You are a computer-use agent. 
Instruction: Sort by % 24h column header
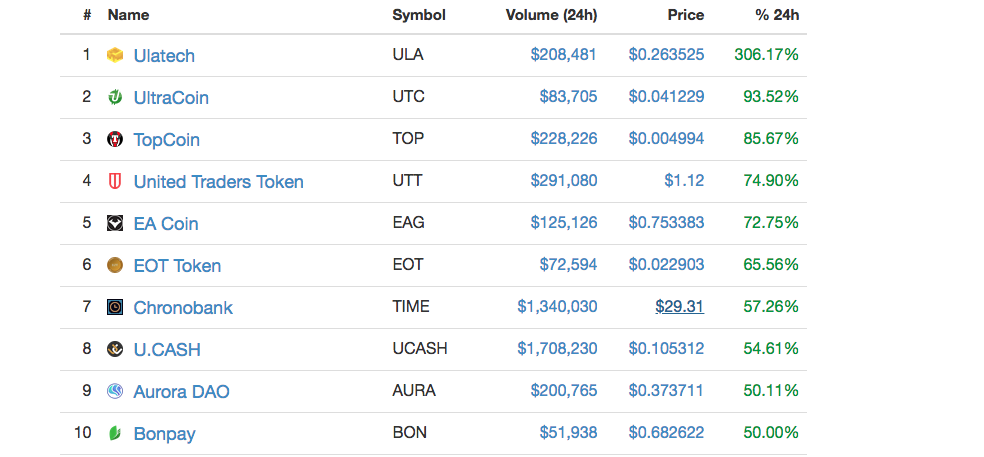777,15
